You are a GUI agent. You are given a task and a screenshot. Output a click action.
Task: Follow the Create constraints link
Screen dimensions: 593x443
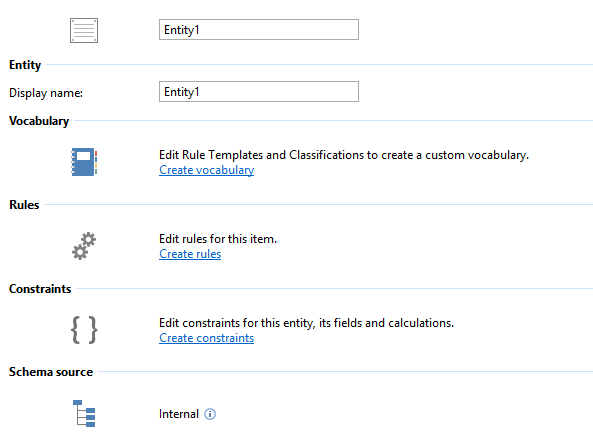click(x=206, y=338)
